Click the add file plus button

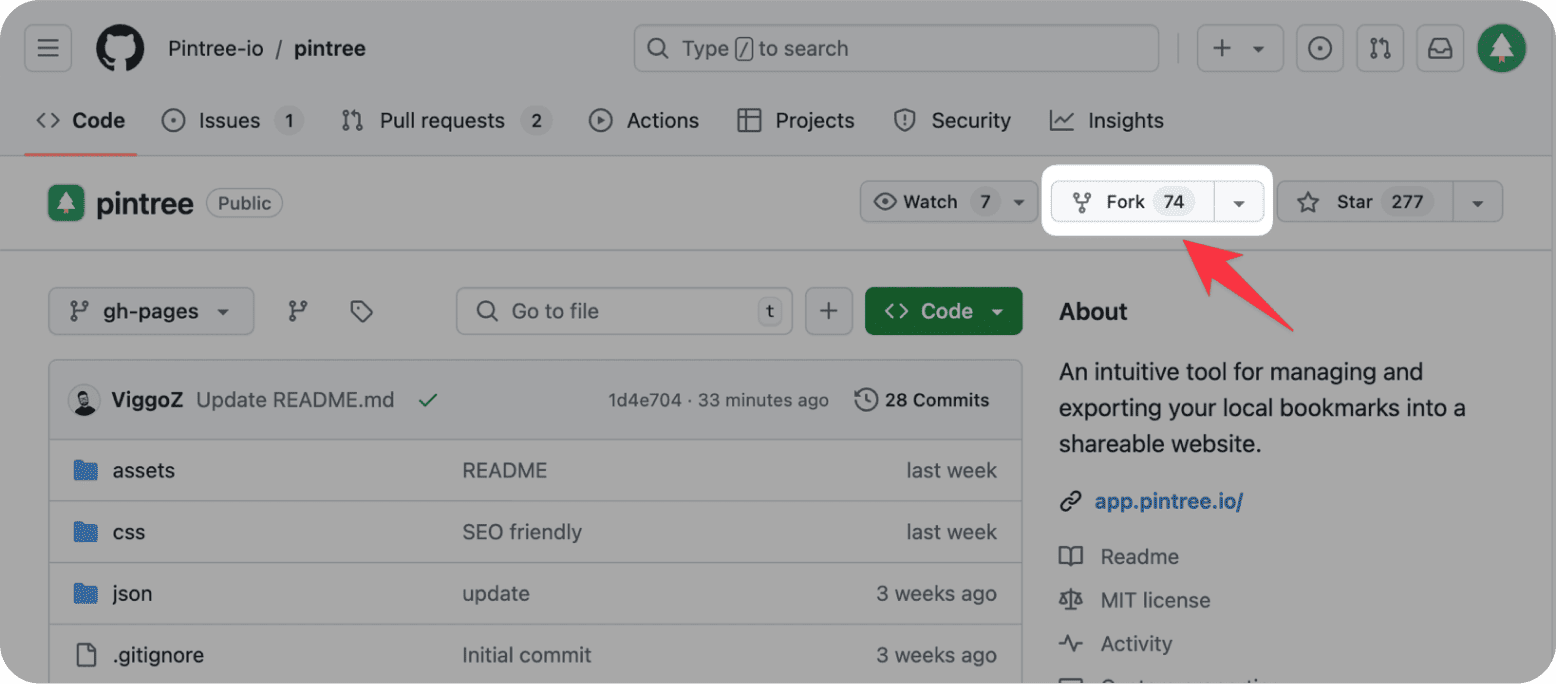[828, 312]
